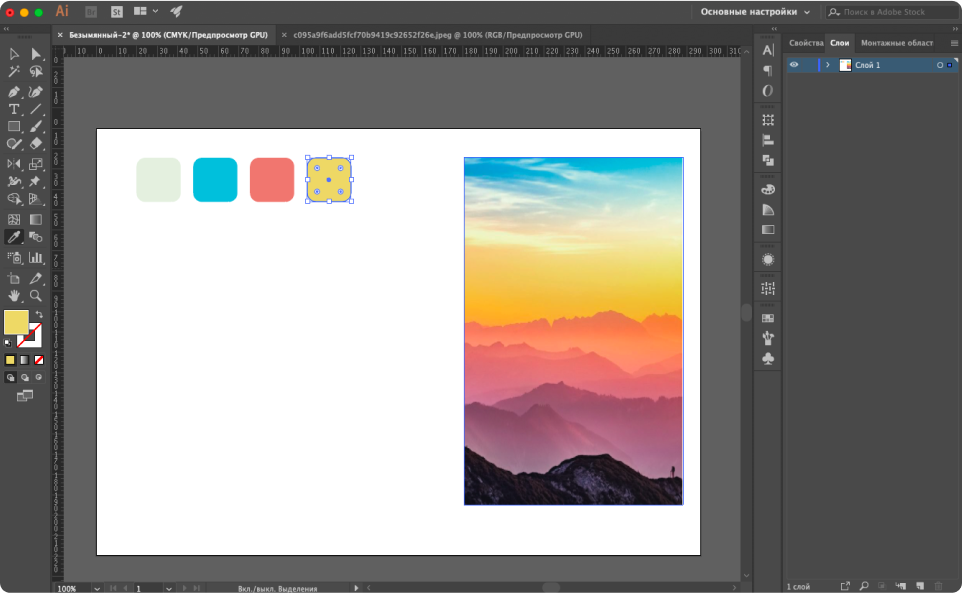Select the Paintbrush tool
Image resolution: width=962 pixels, height=593 pixels.
click(36, 126)
